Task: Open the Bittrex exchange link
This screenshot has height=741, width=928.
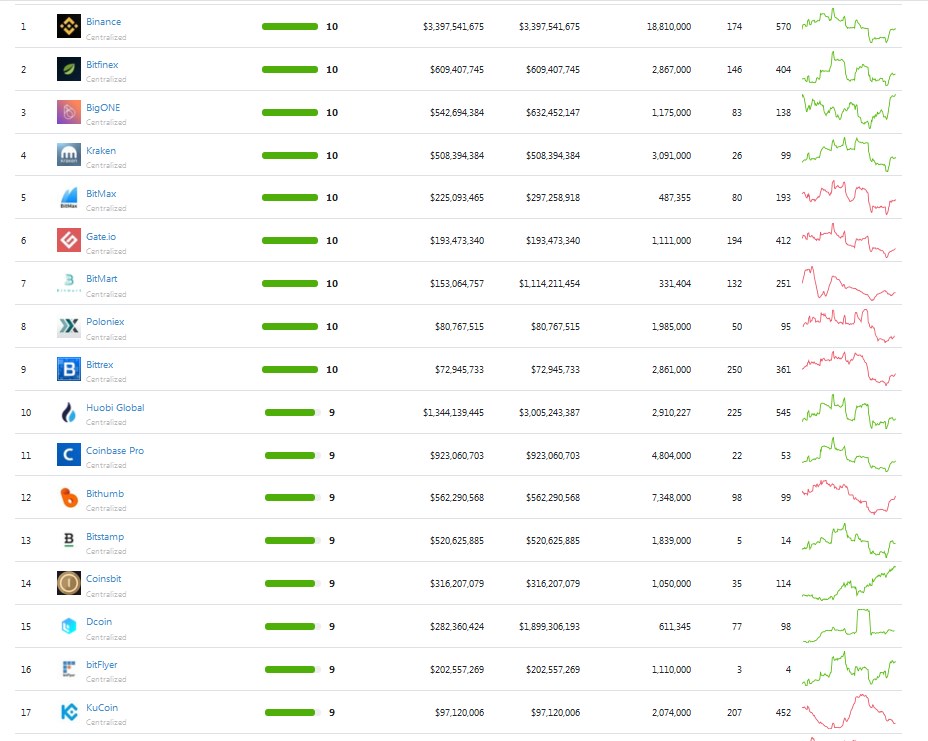Action: tap(99, 365)
